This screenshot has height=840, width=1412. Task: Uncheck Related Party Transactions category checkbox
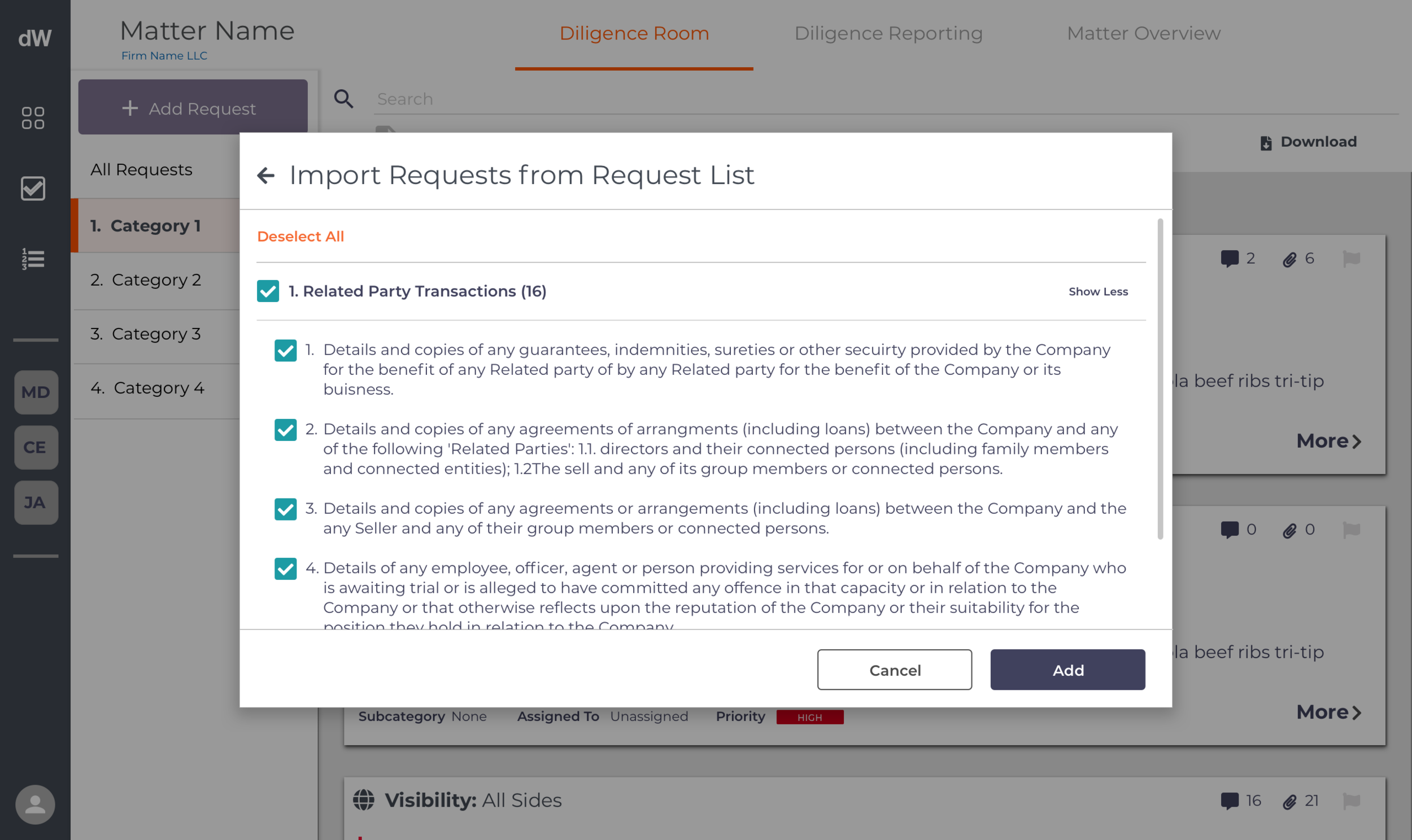[x=268, y=291]
